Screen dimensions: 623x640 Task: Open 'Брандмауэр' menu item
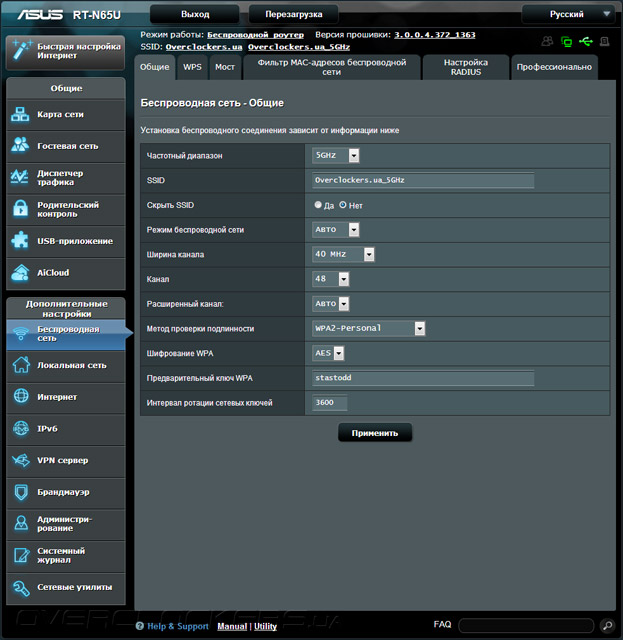pos(66,493)
